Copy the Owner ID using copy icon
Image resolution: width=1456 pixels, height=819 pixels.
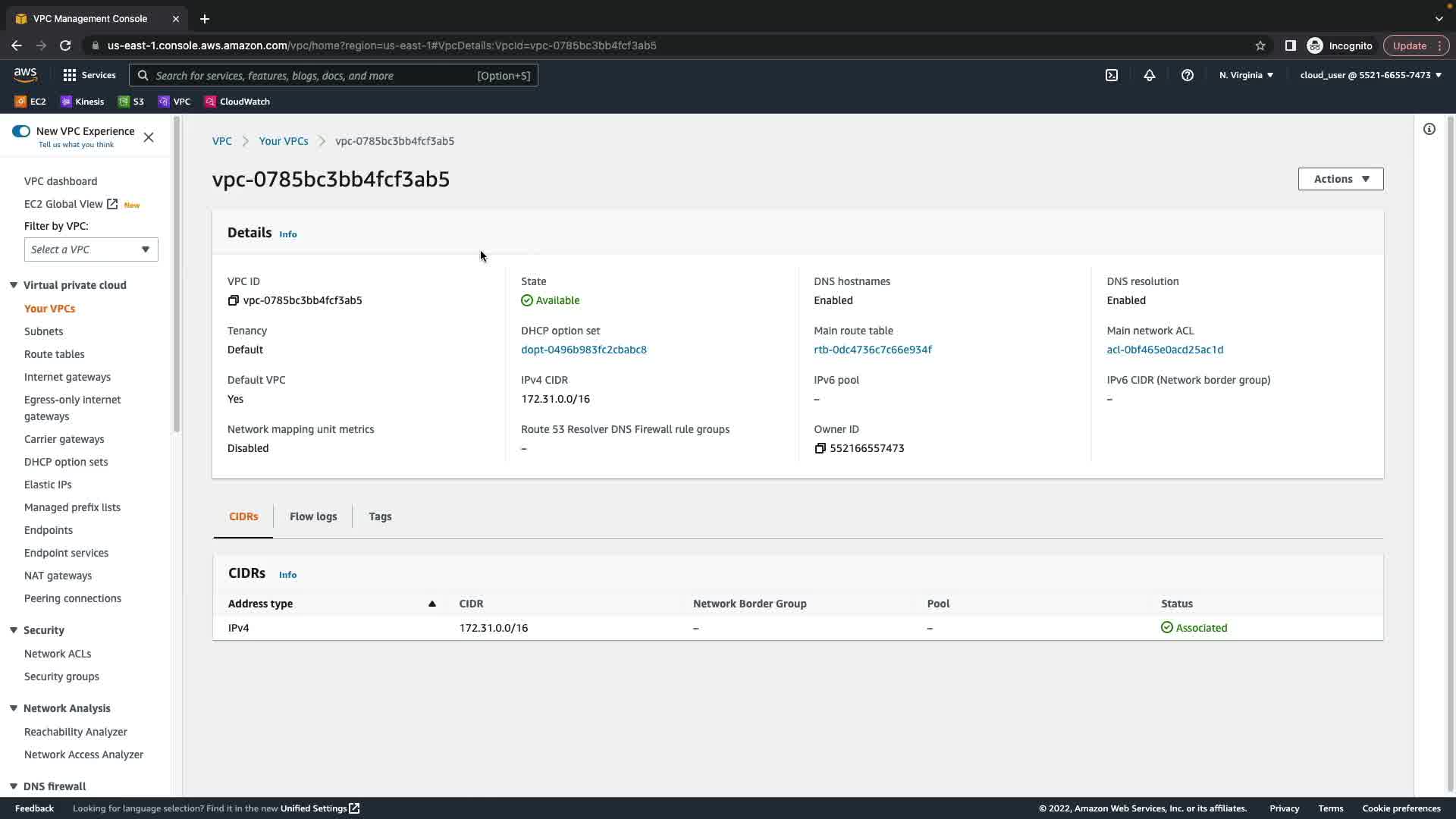click(820, 448)
